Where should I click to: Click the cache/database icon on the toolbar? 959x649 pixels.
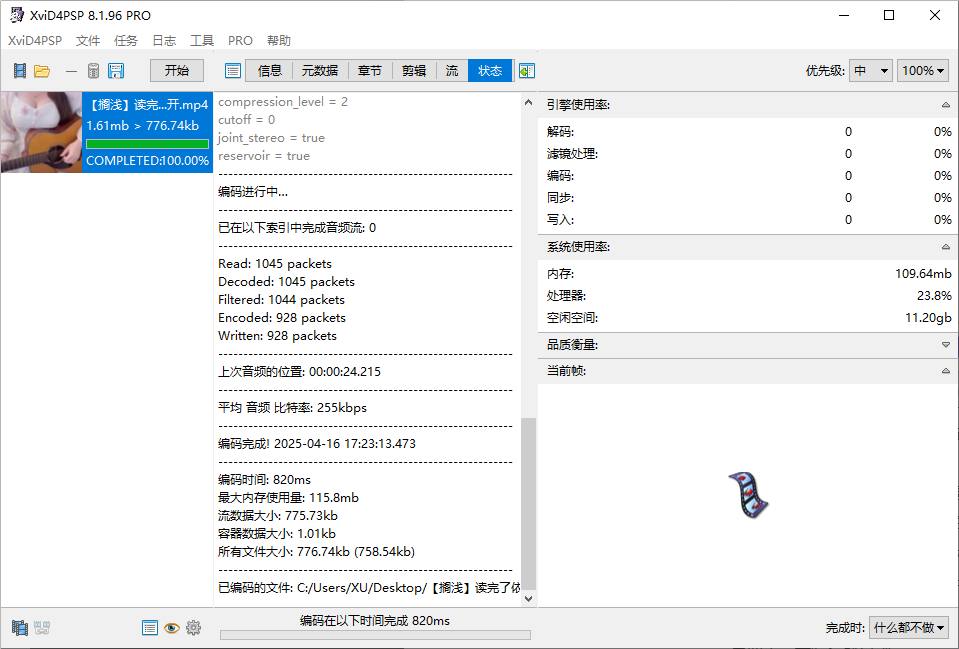pyautogui.click(x=93, y=70)
